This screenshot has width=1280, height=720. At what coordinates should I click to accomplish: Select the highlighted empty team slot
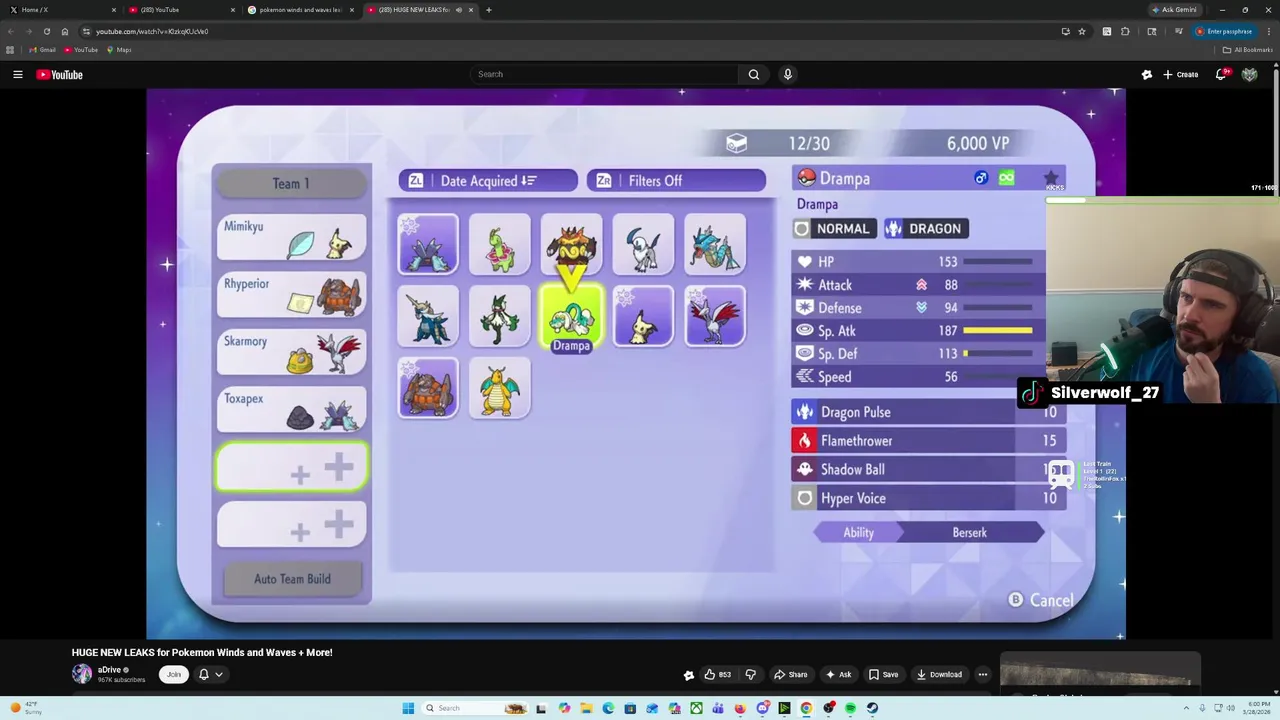[x=292, y=468]
